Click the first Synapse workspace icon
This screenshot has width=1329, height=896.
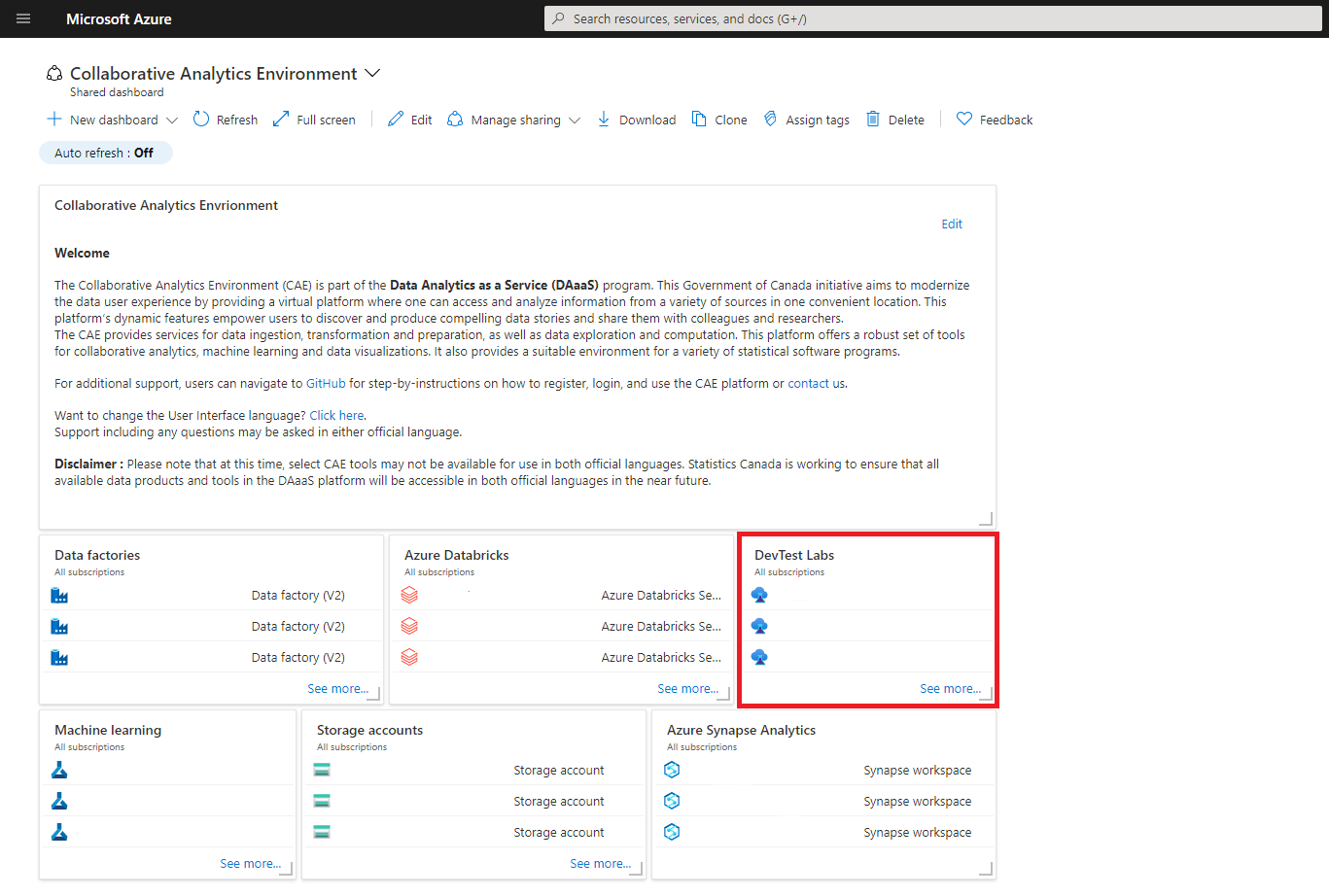coord(672,770)
